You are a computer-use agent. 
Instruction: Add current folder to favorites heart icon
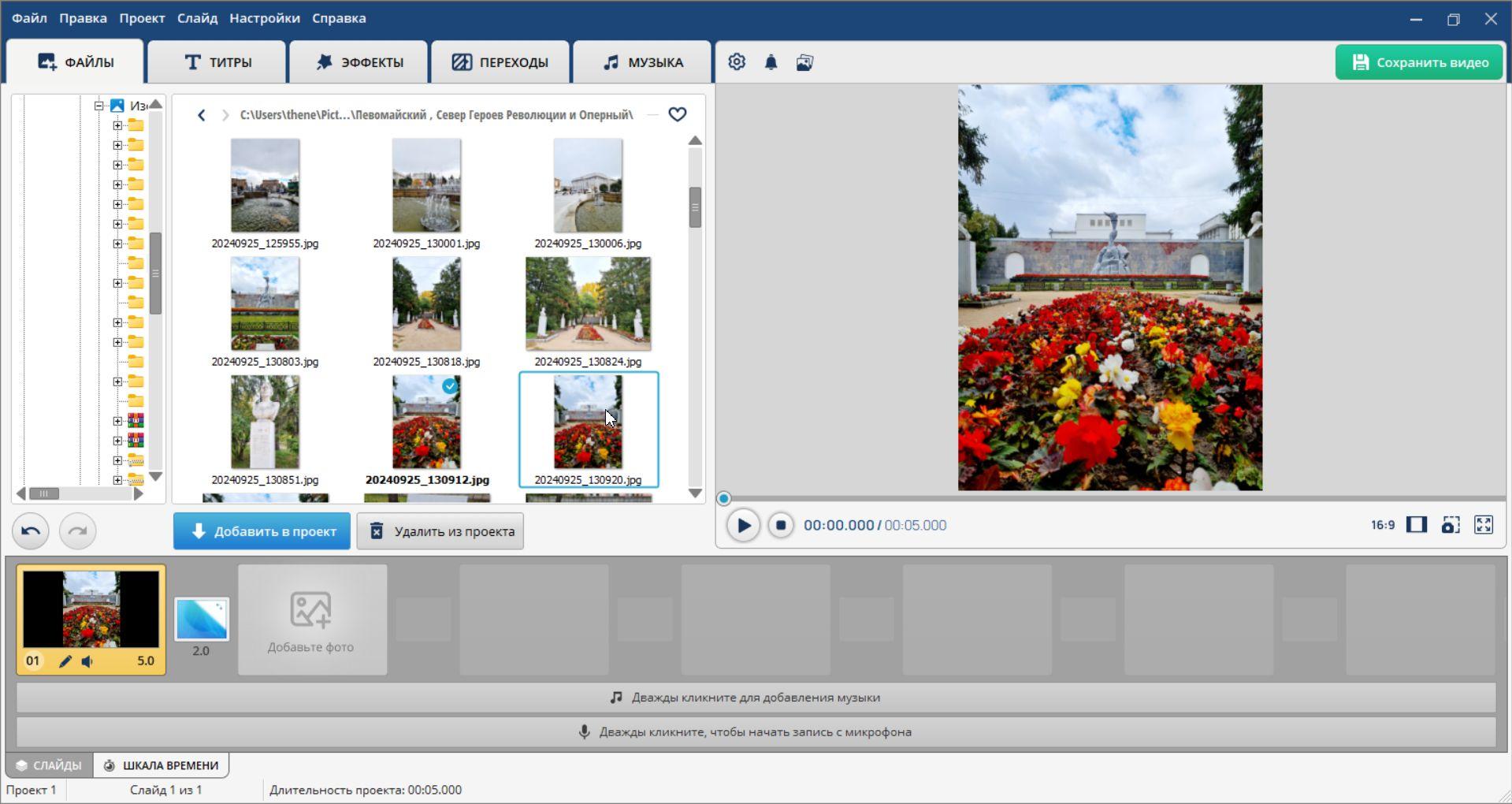coord(677,115)
